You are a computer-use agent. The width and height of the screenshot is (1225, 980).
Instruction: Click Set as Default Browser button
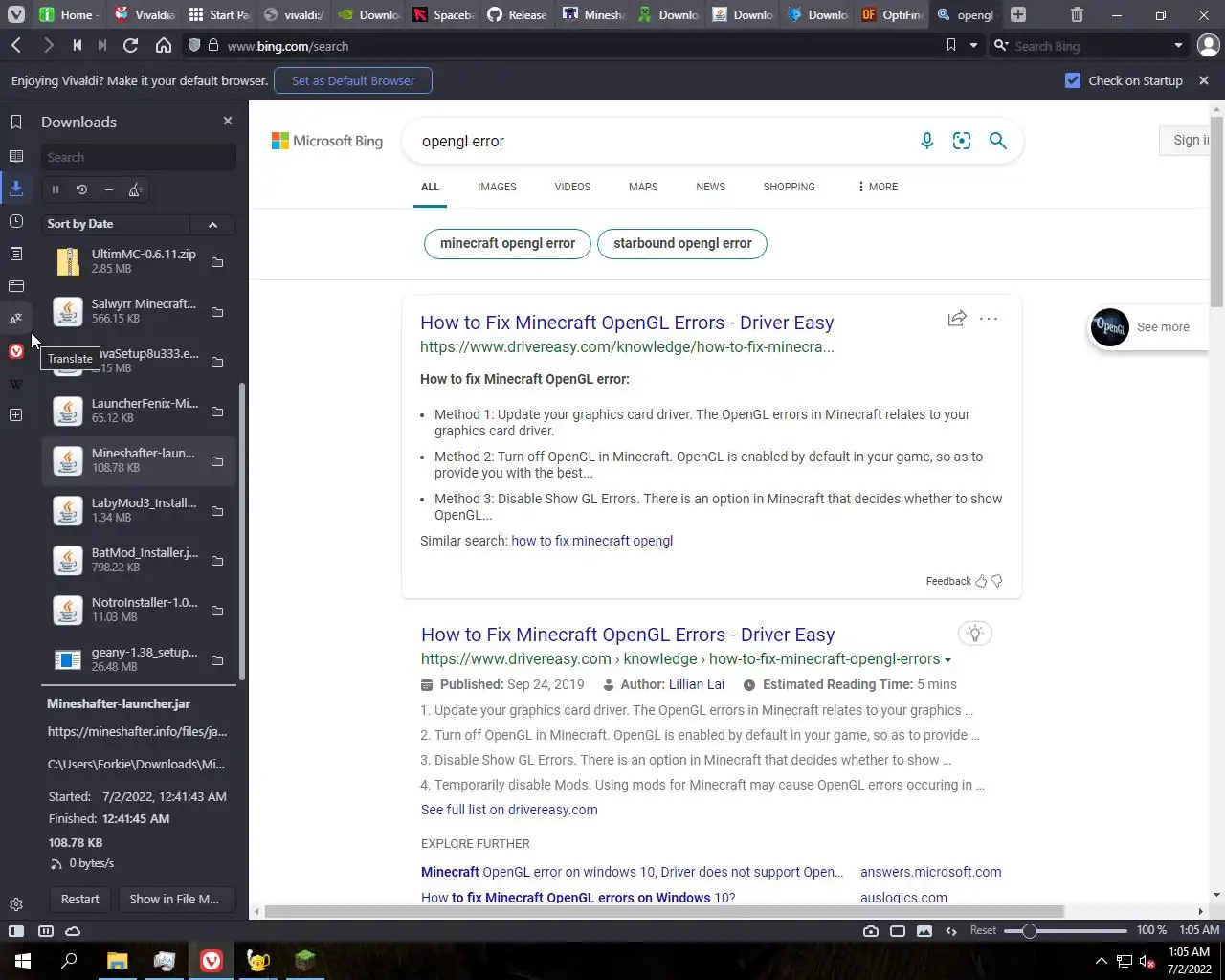click(353, 80)
